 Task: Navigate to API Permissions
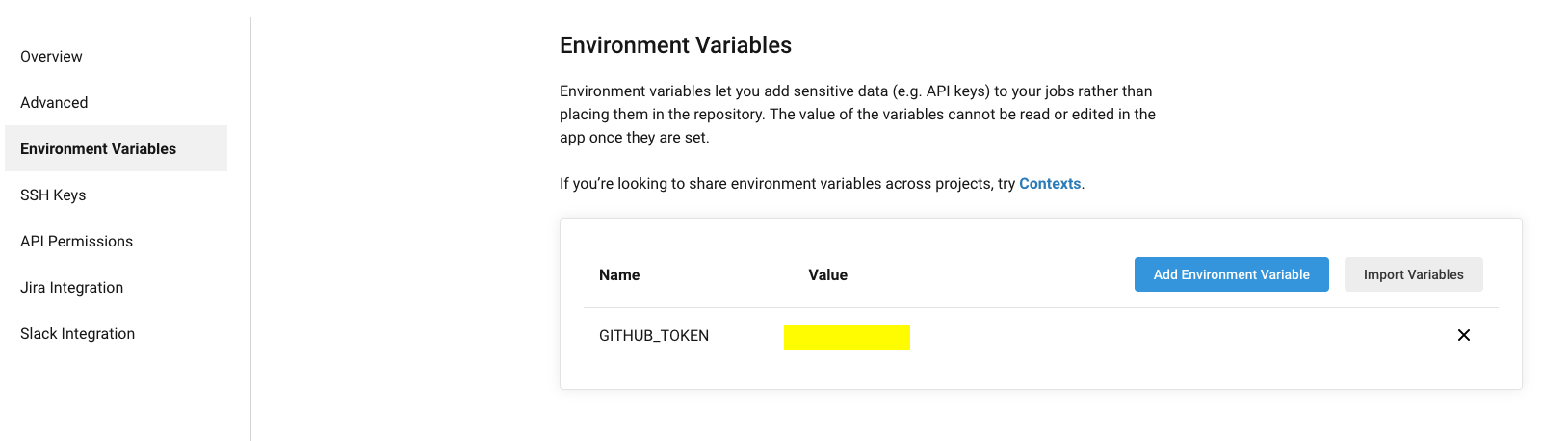point(76,241)
